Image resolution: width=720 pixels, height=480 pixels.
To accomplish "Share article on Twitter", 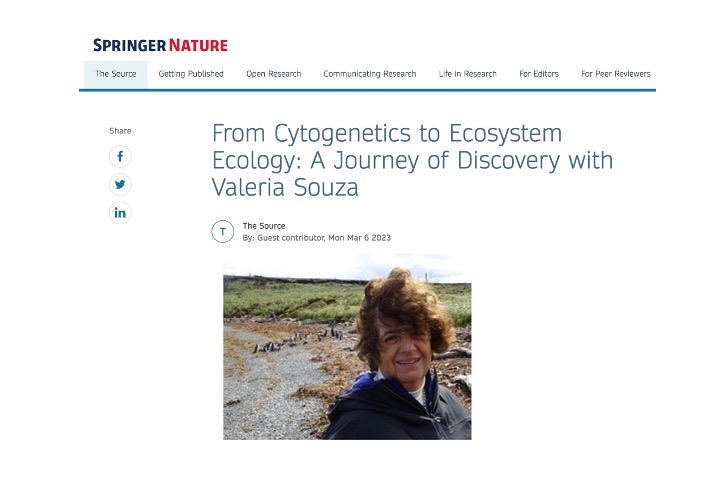I will [120, 185].
